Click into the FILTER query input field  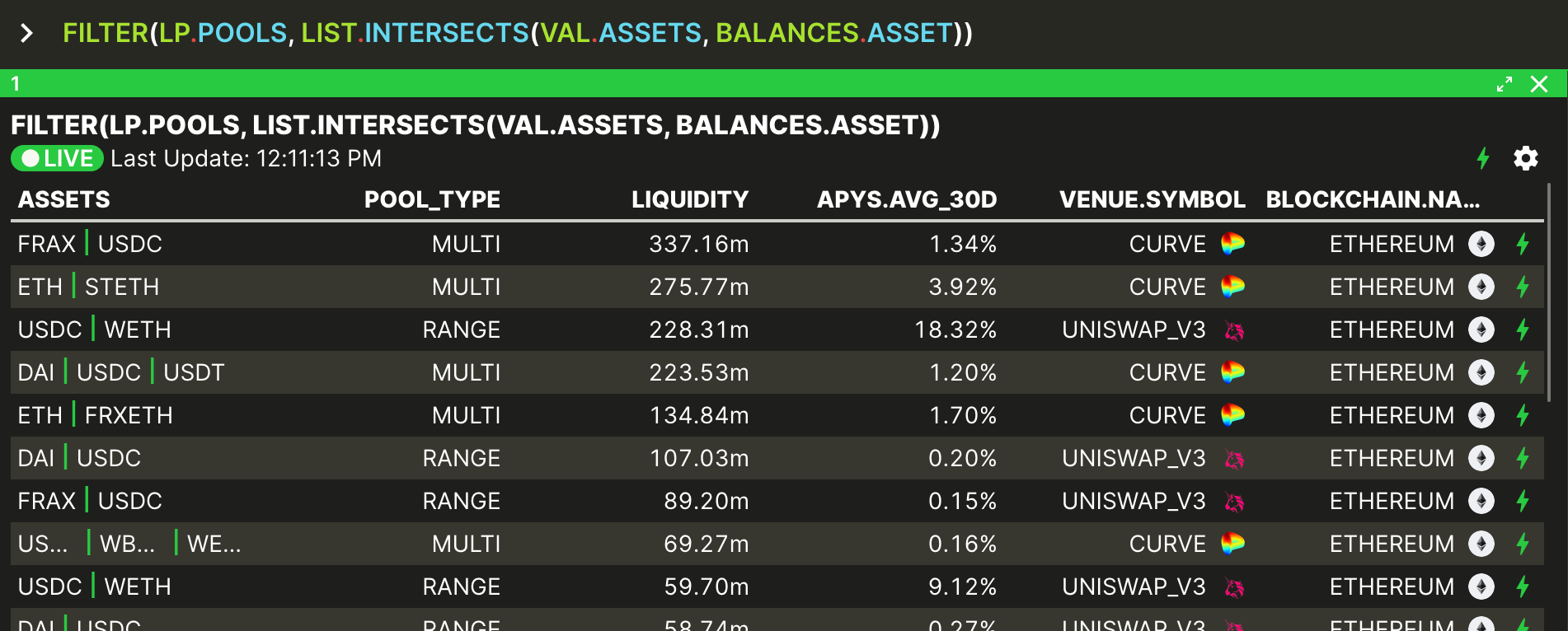coord(518,33)
